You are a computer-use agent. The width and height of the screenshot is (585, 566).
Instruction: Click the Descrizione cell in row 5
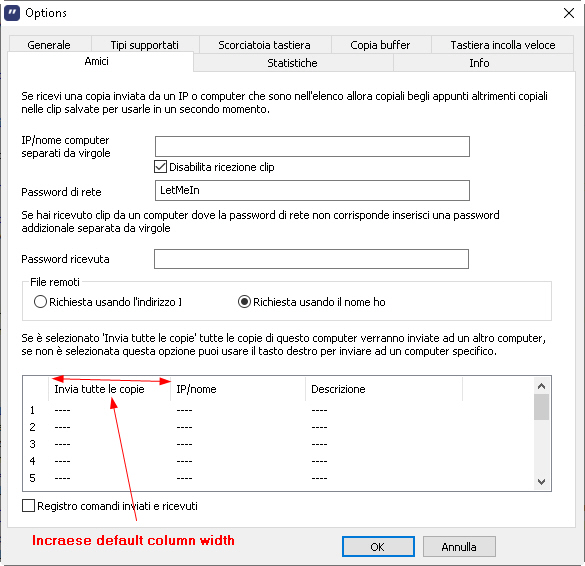[x=384, y=478]
